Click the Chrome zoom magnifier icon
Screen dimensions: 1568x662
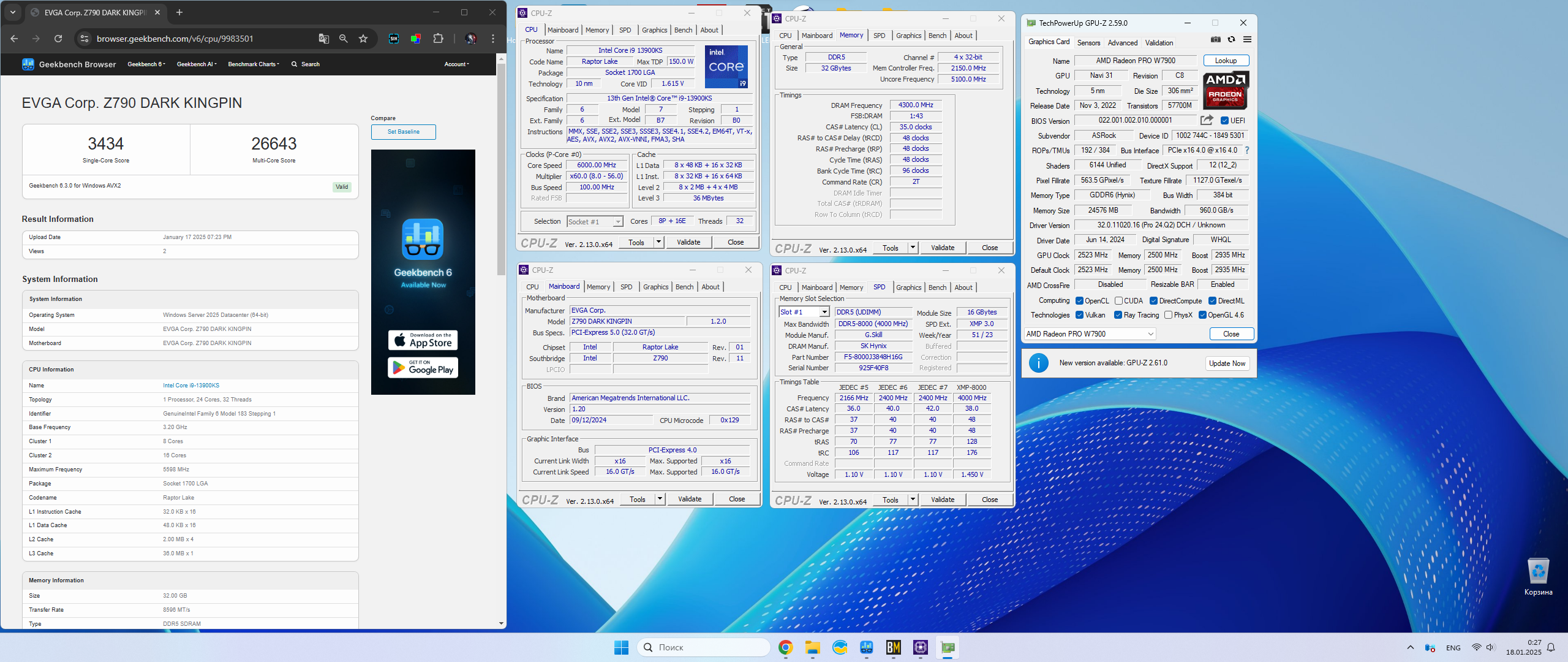point(344,39)
